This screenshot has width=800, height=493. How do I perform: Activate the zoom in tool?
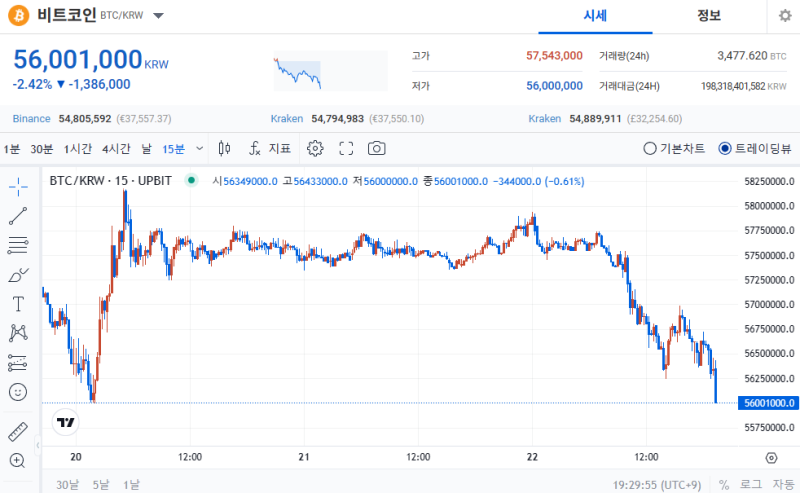17,460
